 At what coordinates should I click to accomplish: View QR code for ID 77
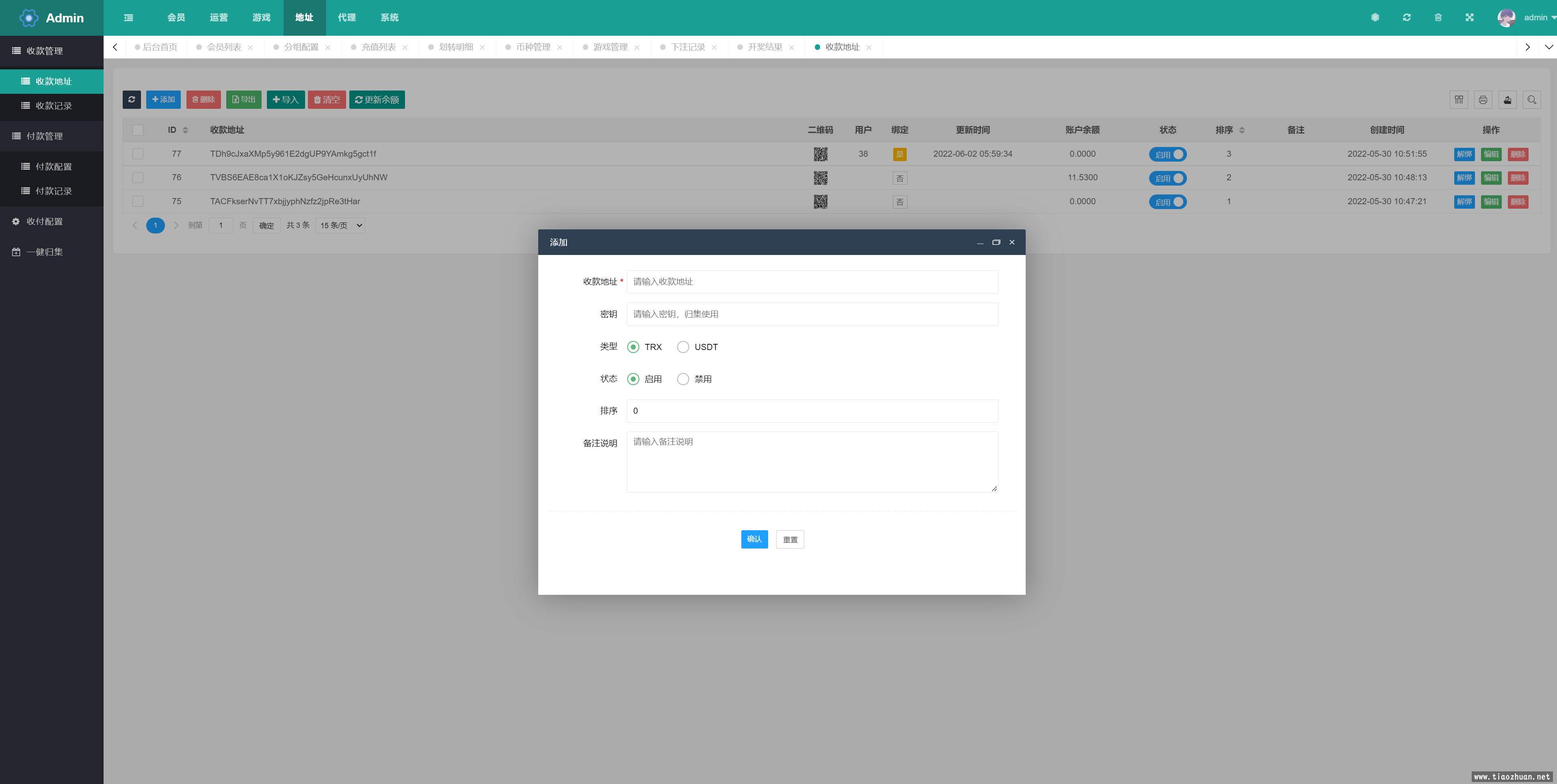820,154
